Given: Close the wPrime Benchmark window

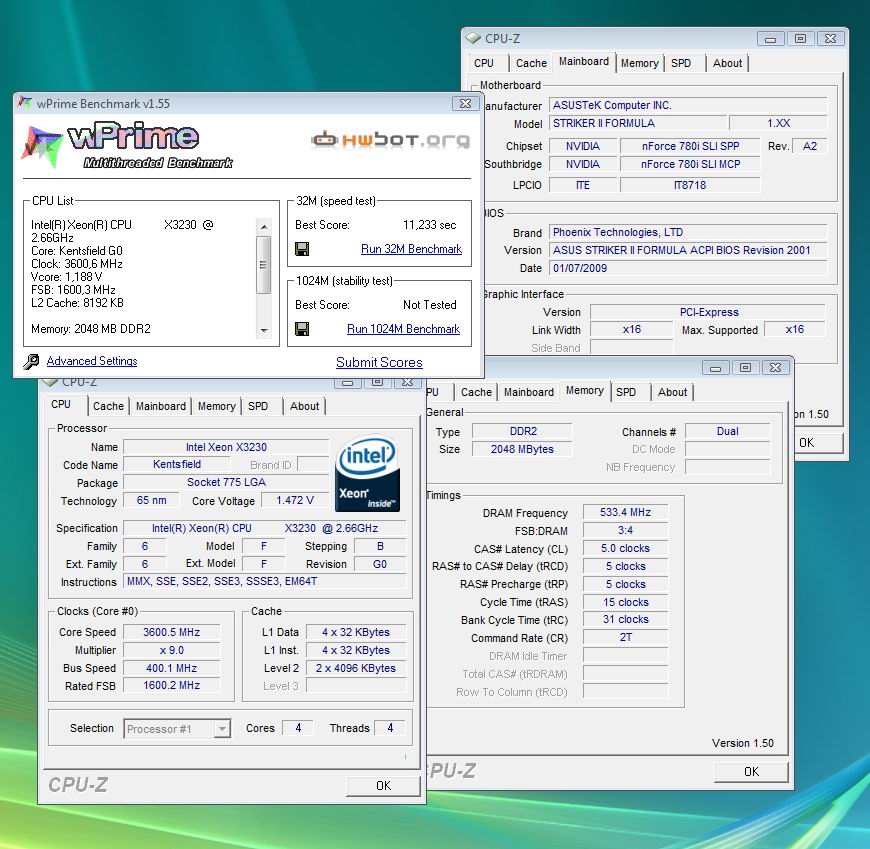Looking at the screenshot, I should coord(465,103).
